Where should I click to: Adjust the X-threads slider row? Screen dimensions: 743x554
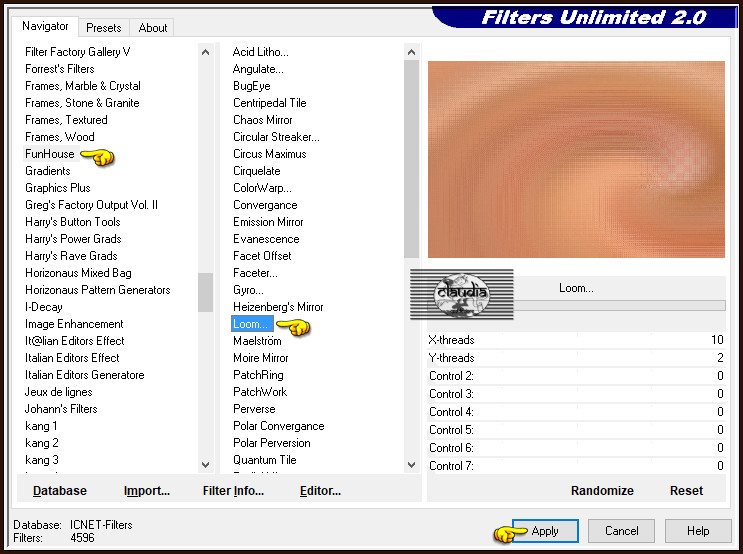point(576,340)
